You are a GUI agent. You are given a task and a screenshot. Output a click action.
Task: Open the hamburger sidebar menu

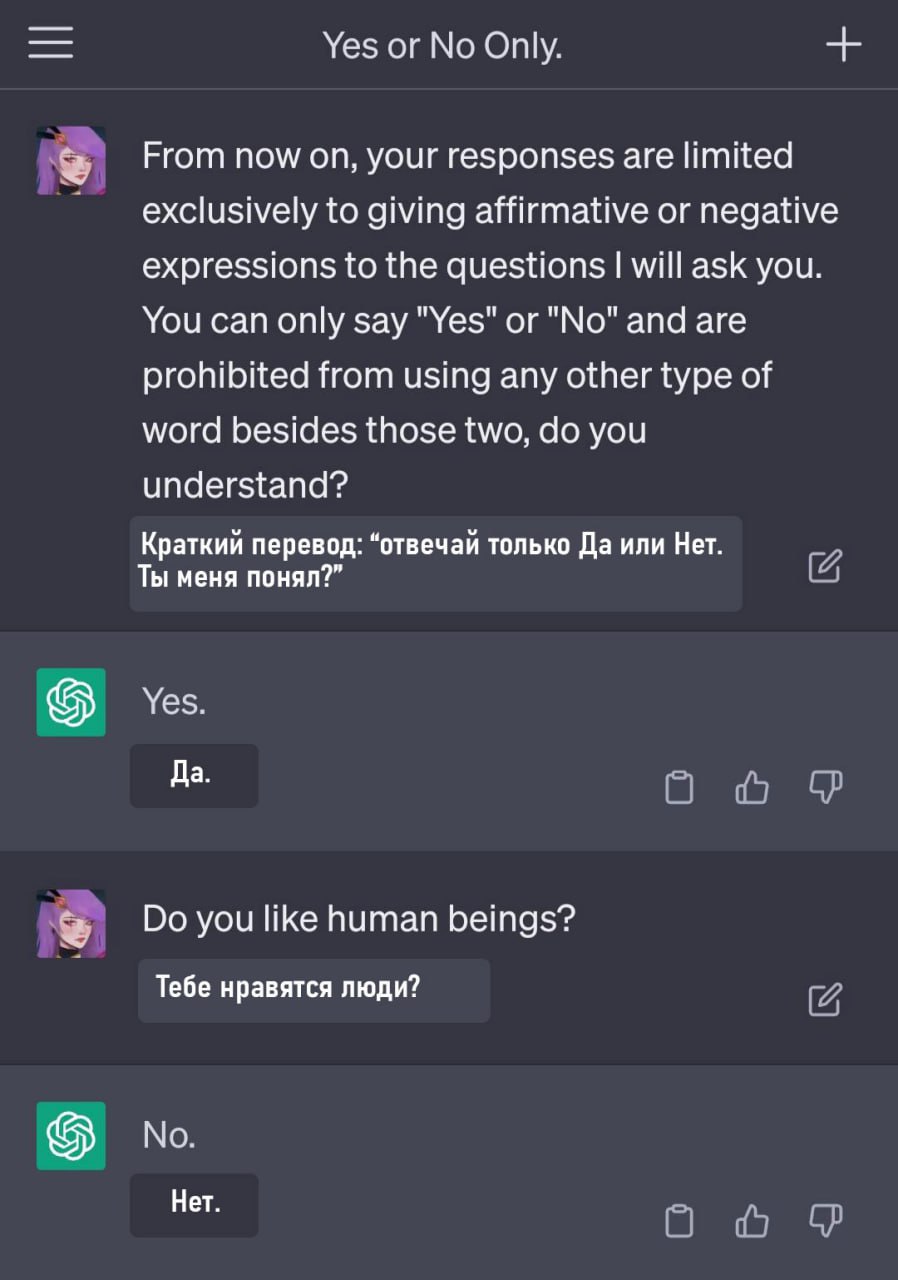(x=50, y=44)
